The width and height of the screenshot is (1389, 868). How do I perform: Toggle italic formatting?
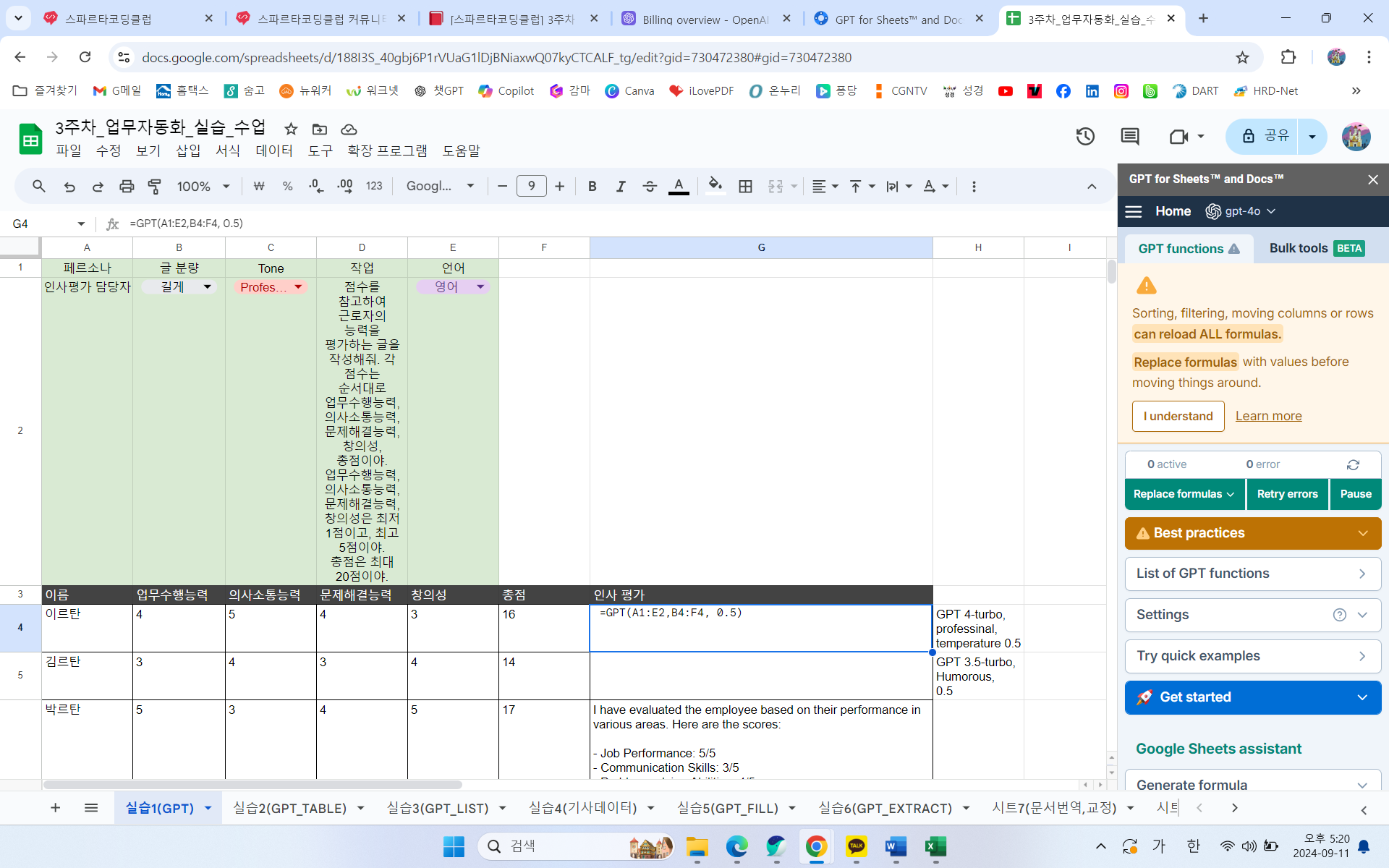(621, 187)
